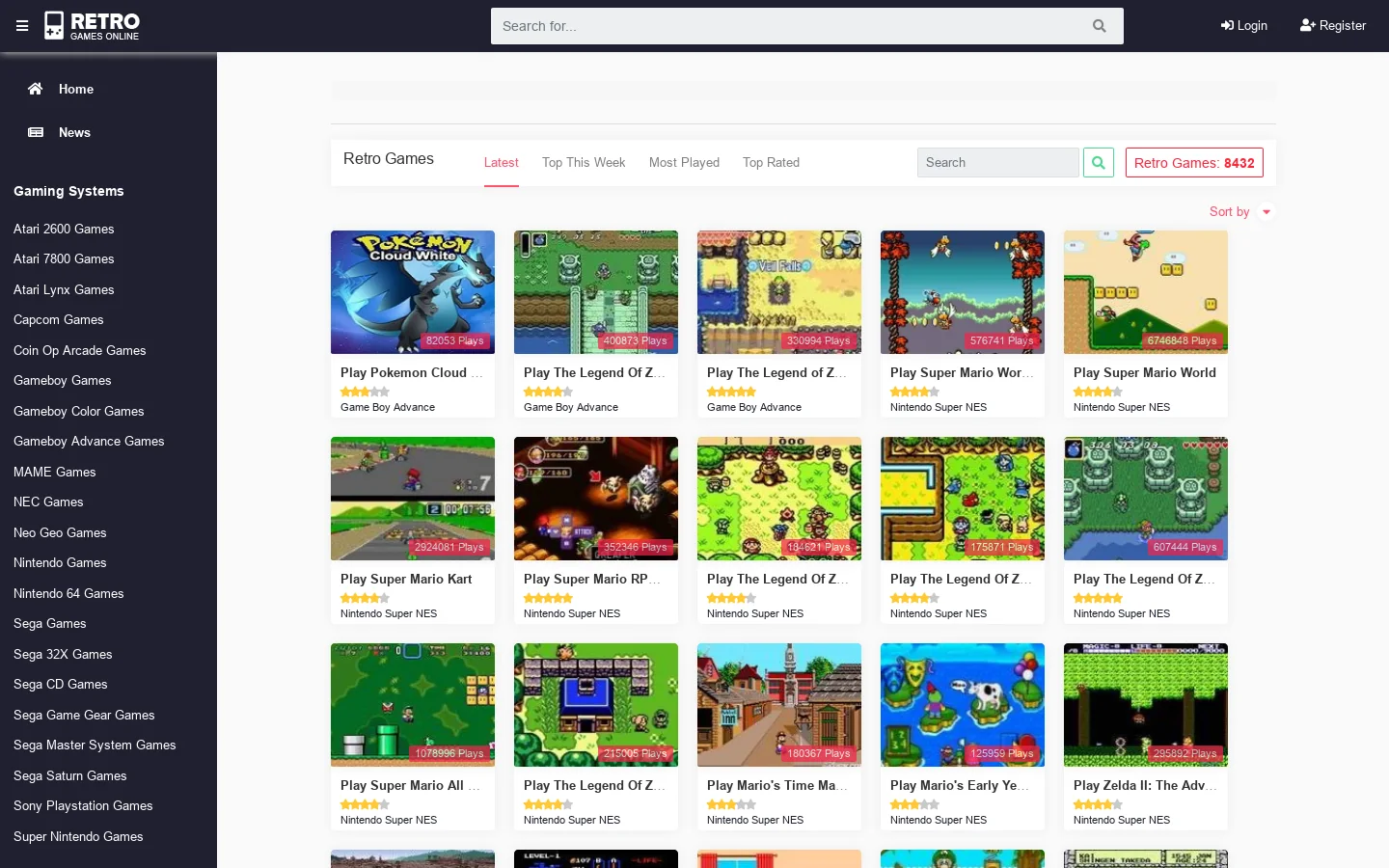The height and width of the screenshot is (868, 1389).
Task: Open Atari Lynx Games category
Action: pos(64,289)
